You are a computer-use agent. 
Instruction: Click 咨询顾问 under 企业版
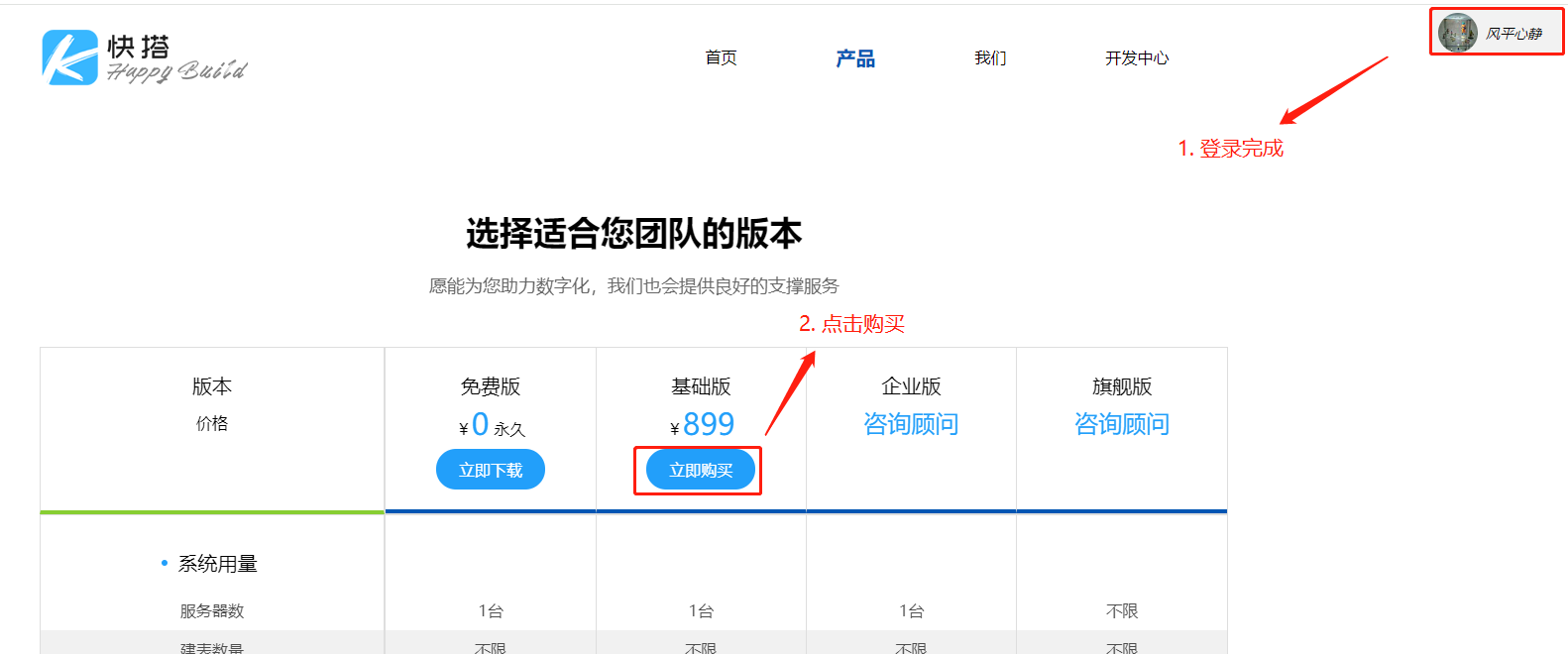tap(911, 424)
